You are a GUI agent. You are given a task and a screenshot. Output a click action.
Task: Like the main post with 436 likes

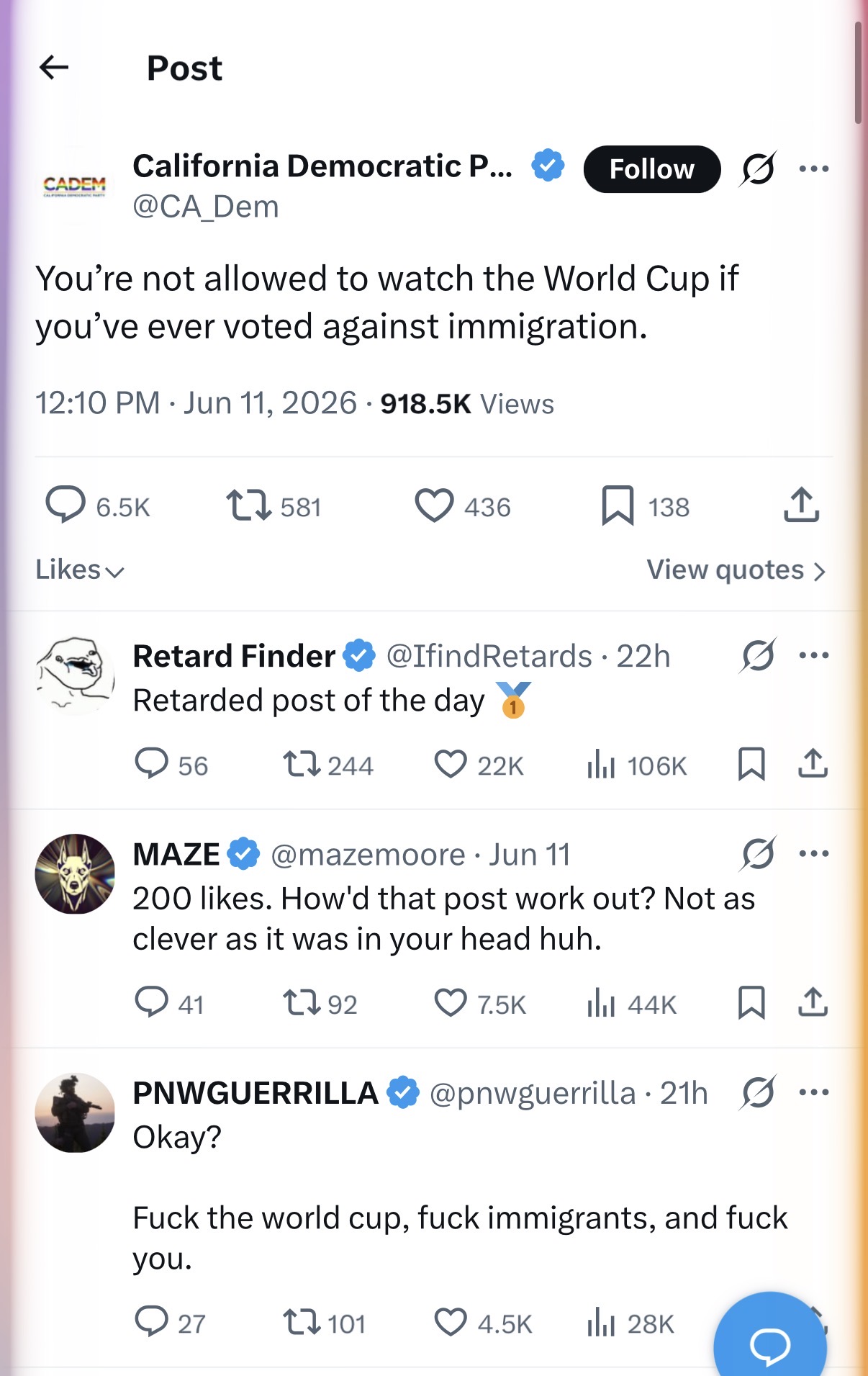pyautogui.click(x=463, y=506)
